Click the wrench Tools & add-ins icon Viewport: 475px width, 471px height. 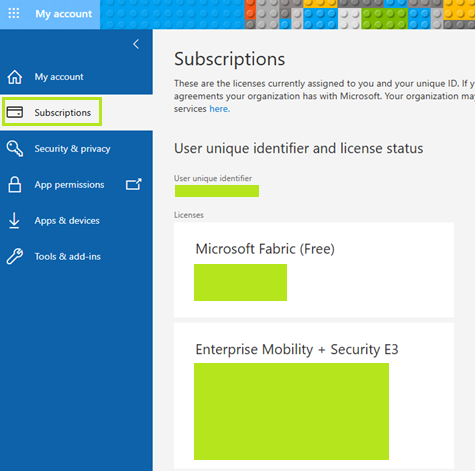[15, 256]
